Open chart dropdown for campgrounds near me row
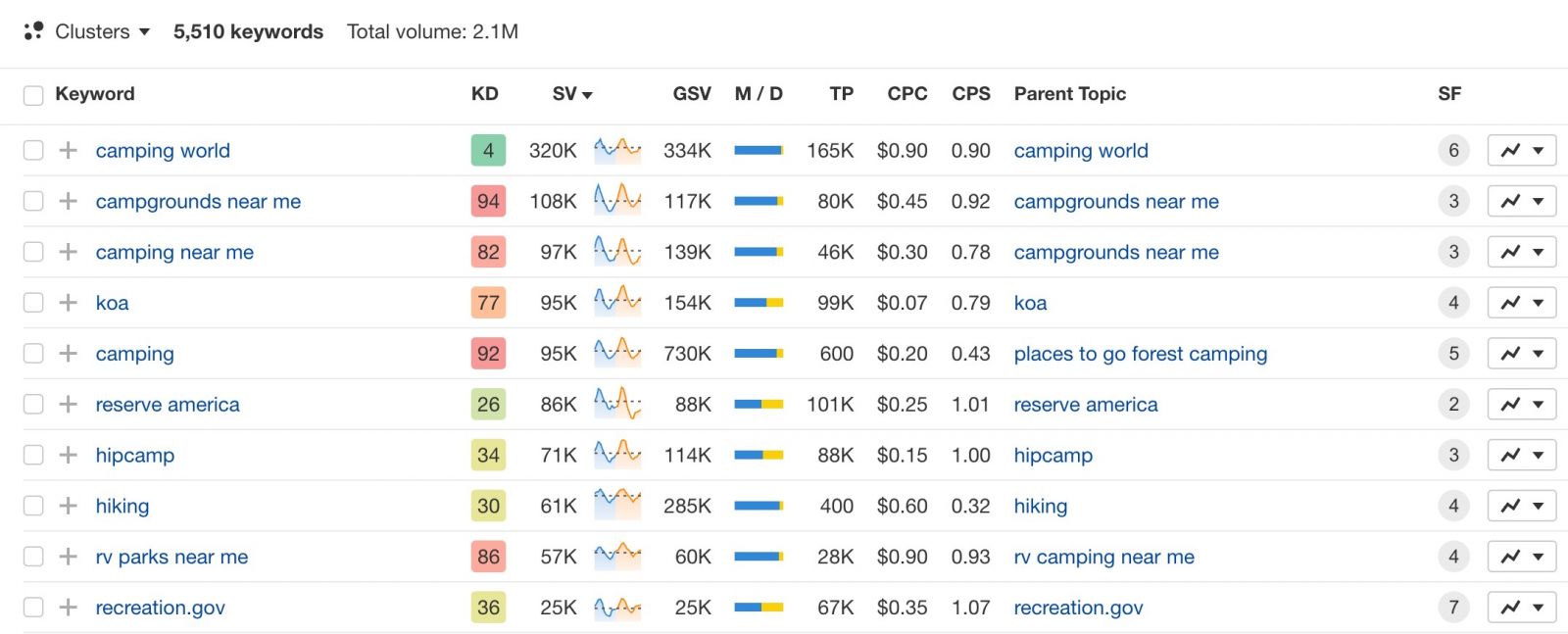This screenshot has width=1568, height=634. pos(1522,201)
